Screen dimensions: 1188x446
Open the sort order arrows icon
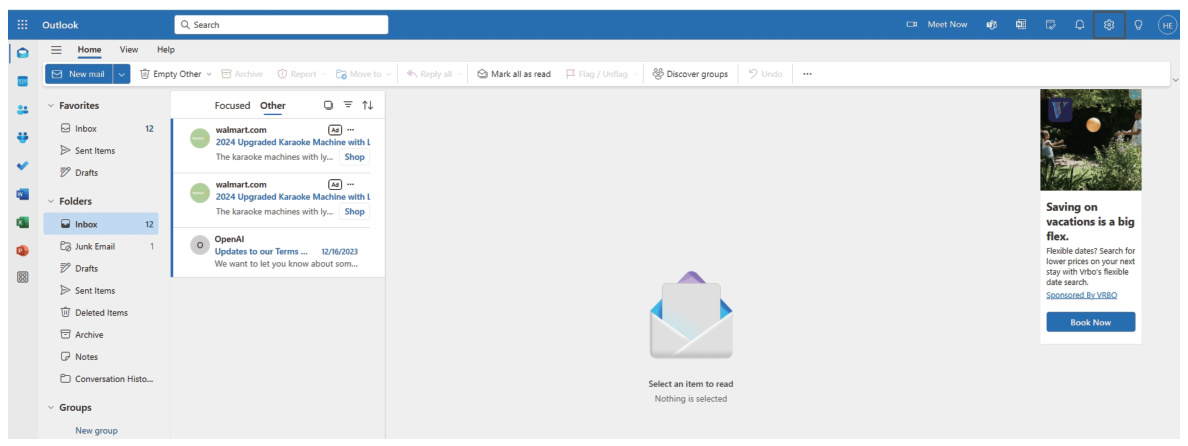[x=367, y=105]
